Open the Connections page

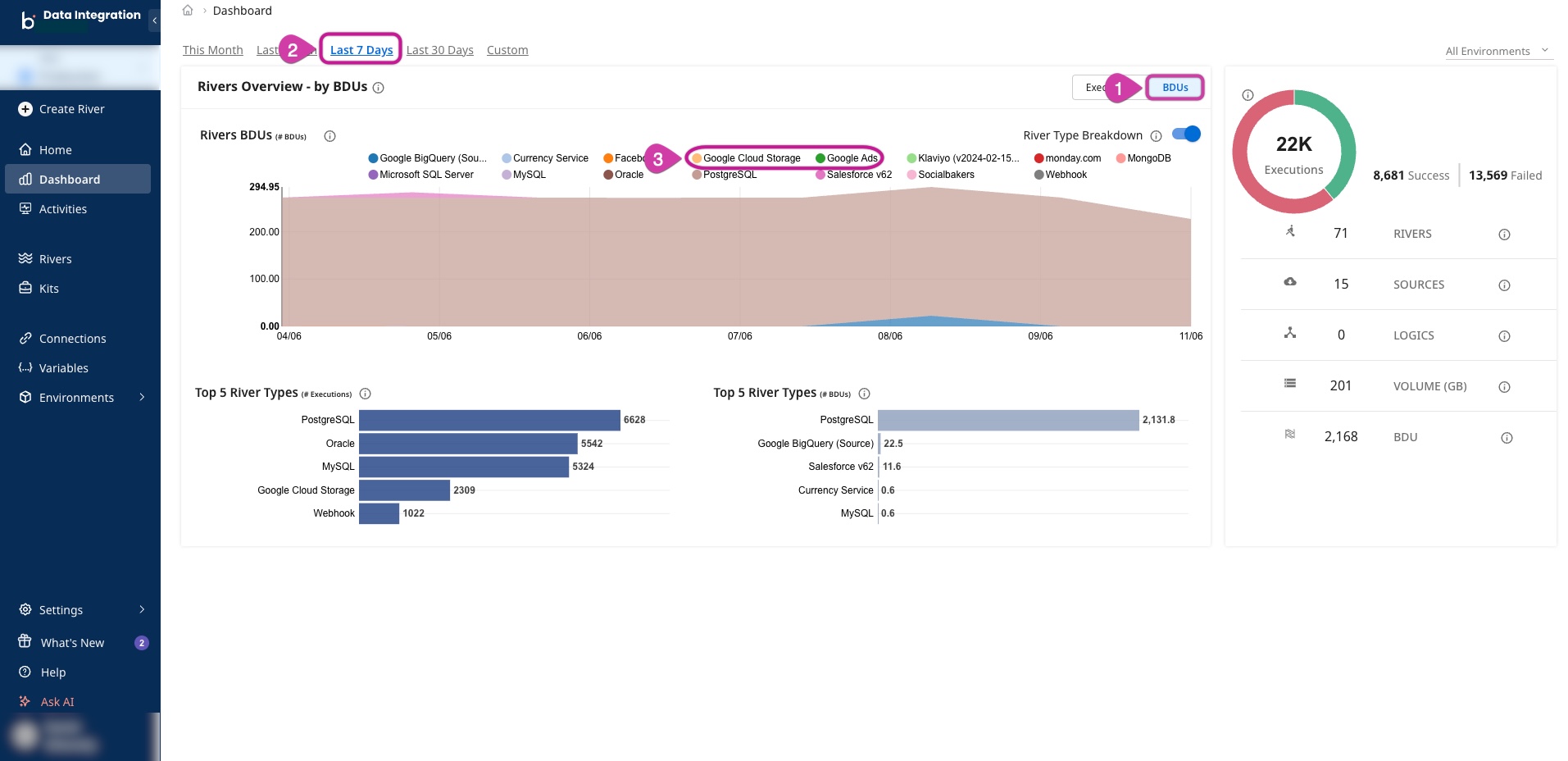(72, 339)
